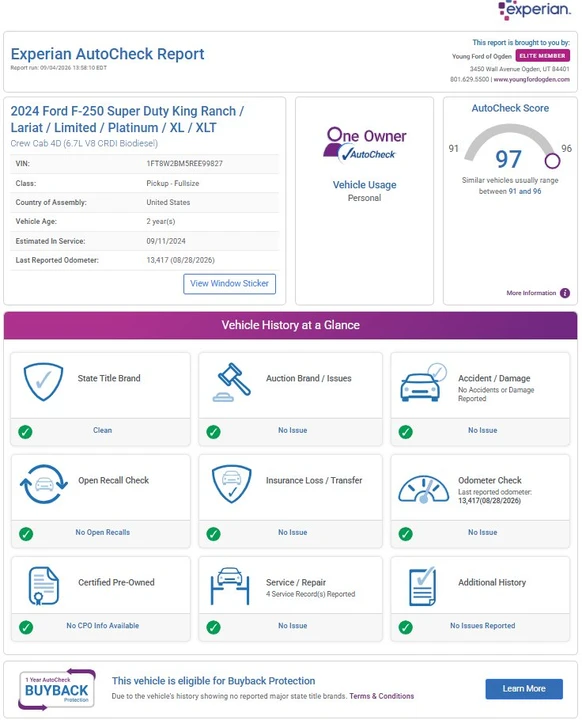Click the Certified Pre-Owned certificate icon
Image resolution: width=582 pixels, height=720 pixels.
pyautogui.click(x=44, y=586)
